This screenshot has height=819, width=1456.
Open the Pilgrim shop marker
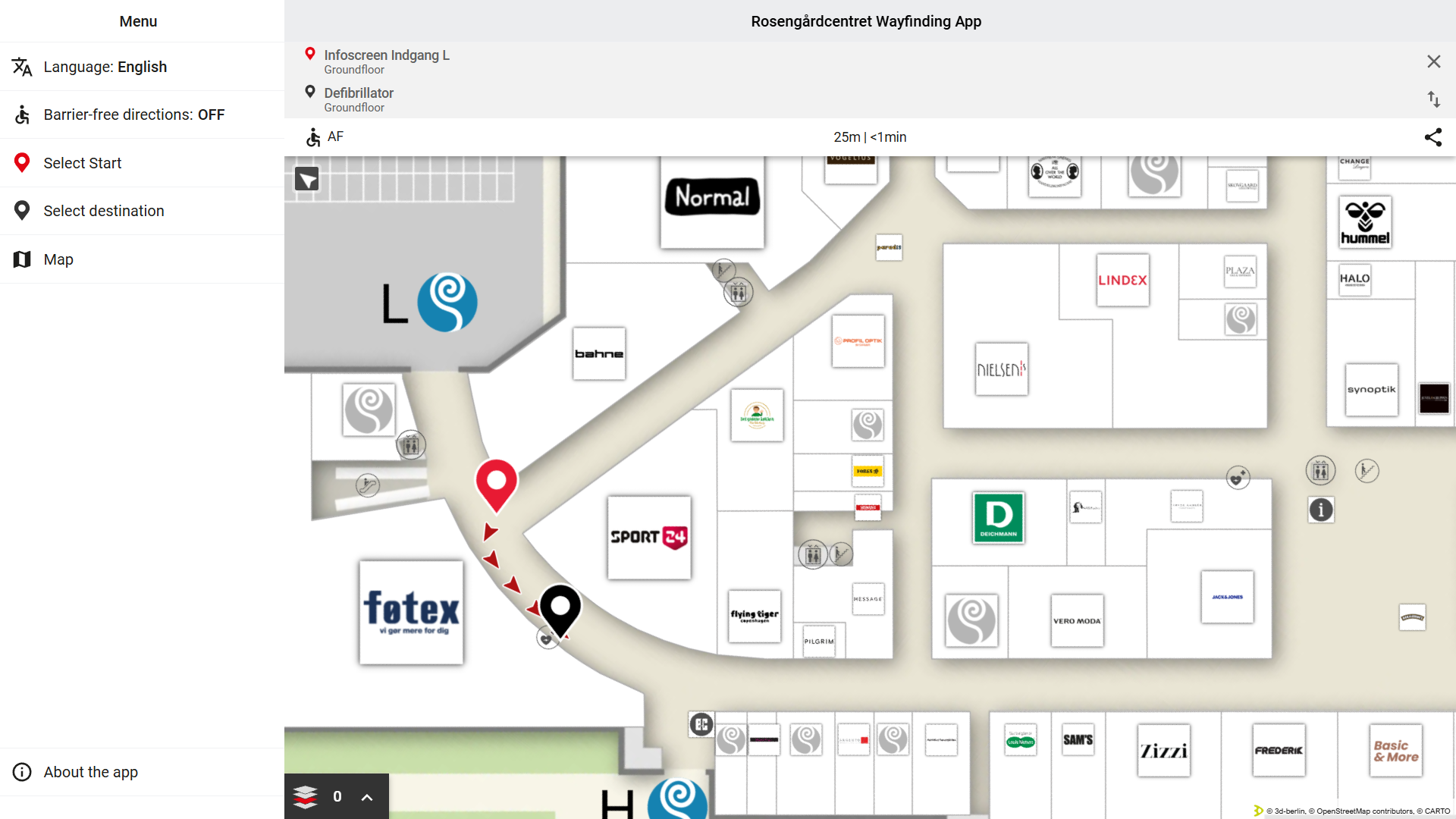tap(819, 642)
